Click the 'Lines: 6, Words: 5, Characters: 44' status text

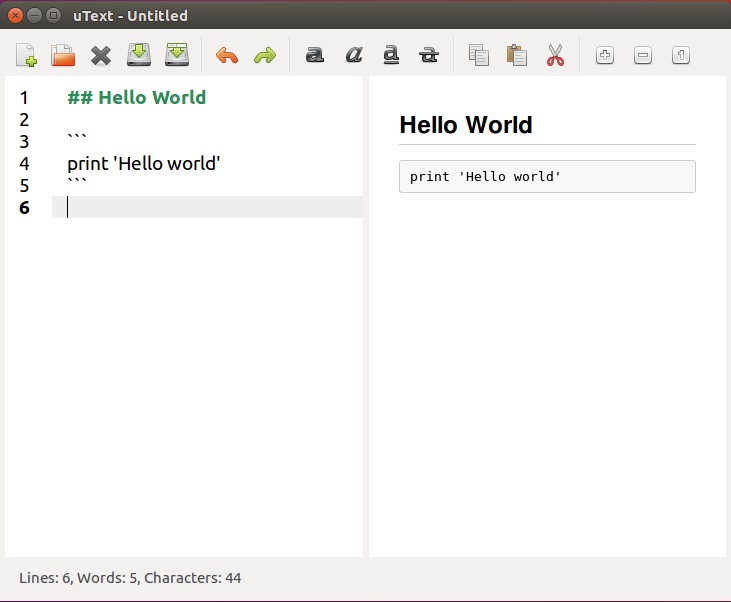130,578
